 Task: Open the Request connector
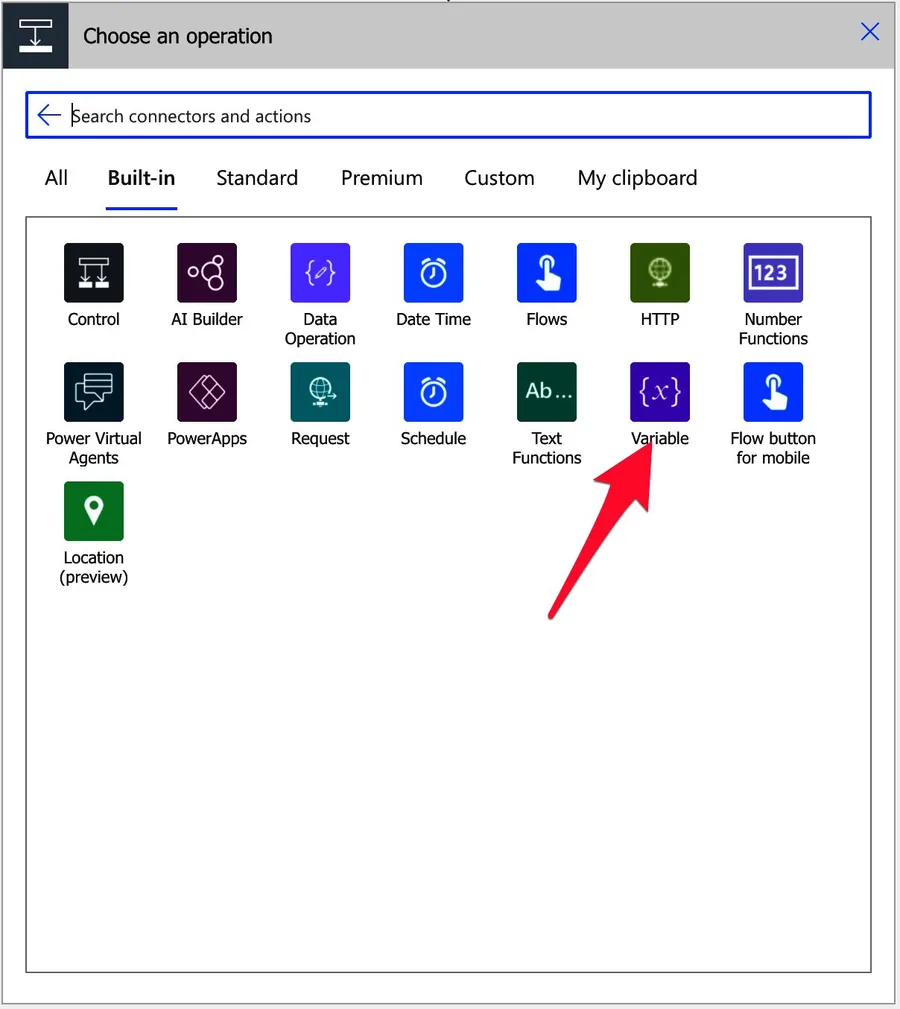pos(320,392)
